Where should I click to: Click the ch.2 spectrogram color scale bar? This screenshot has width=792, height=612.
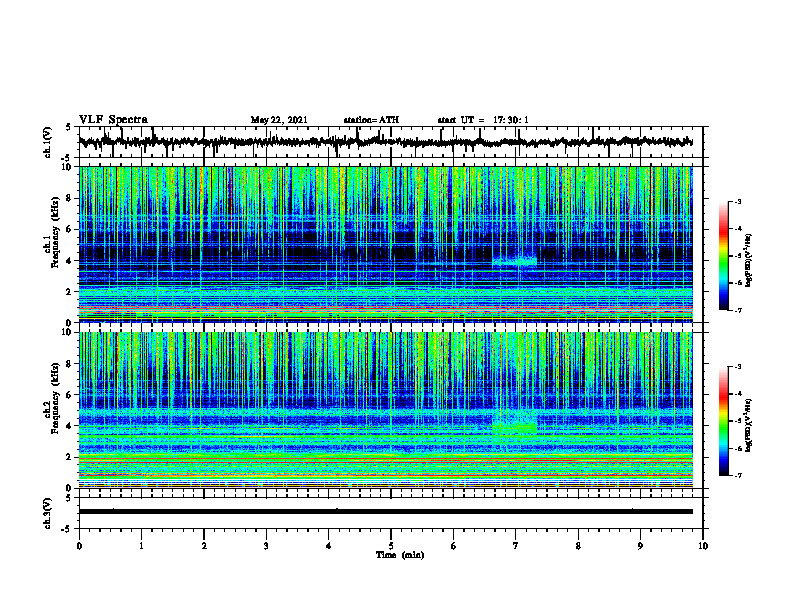(x=723, y=421)
